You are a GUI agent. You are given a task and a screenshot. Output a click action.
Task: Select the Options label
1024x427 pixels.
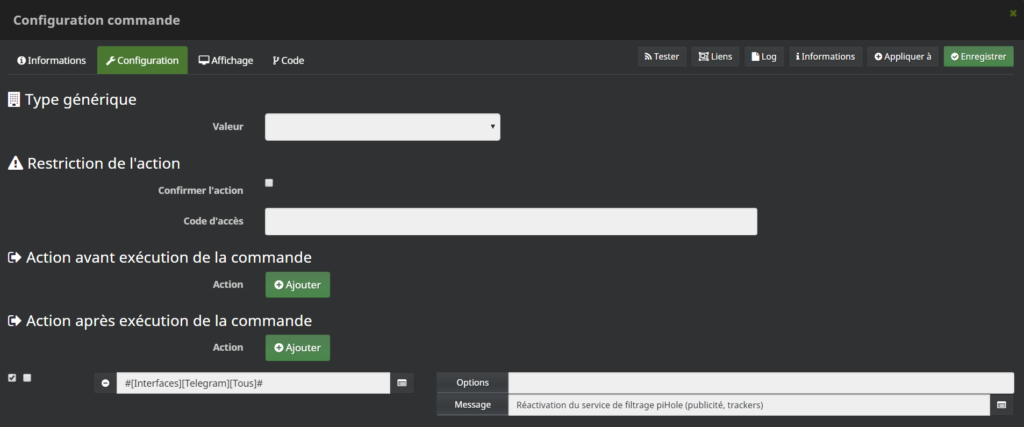[x=472, y=383]
